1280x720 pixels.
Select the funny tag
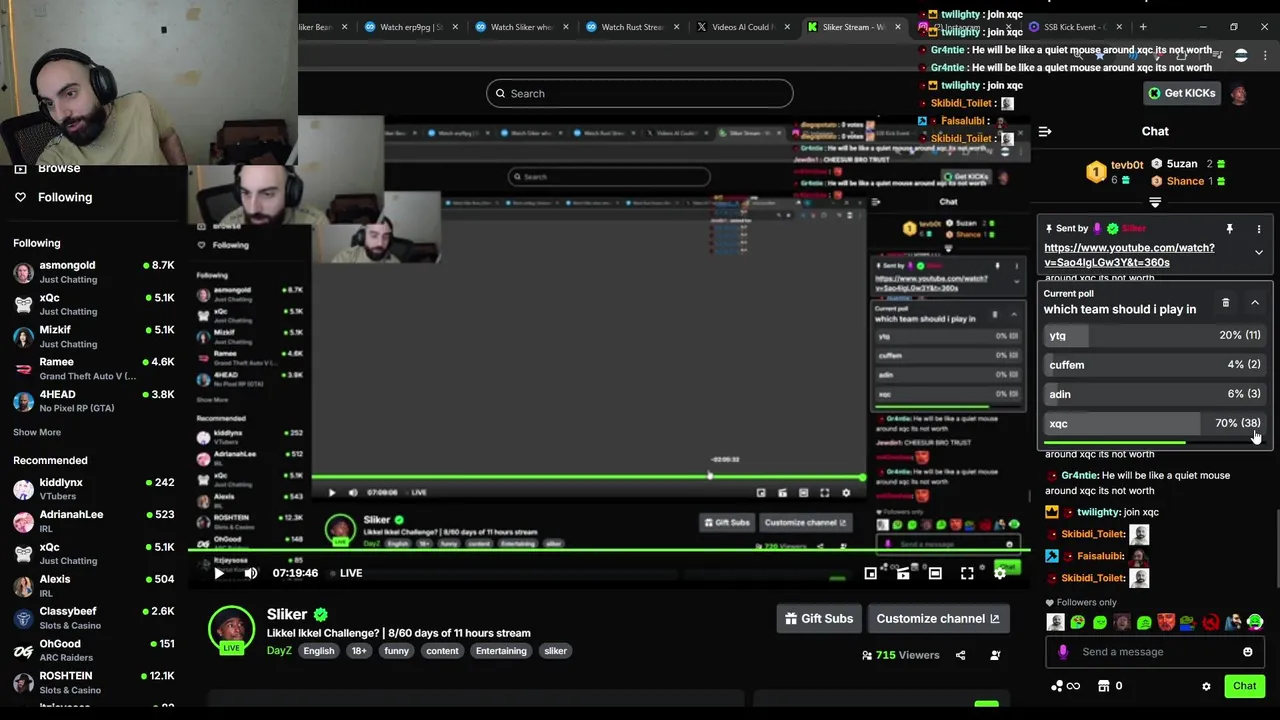[396, 651]
